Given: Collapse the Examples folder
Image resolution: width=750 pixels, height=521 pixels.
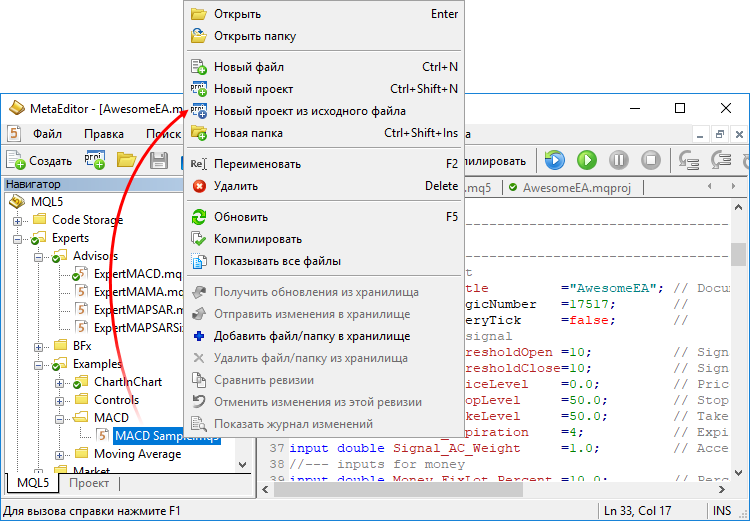Looking at the screenshot, I should pyautogui.click(x=39, y=365).
